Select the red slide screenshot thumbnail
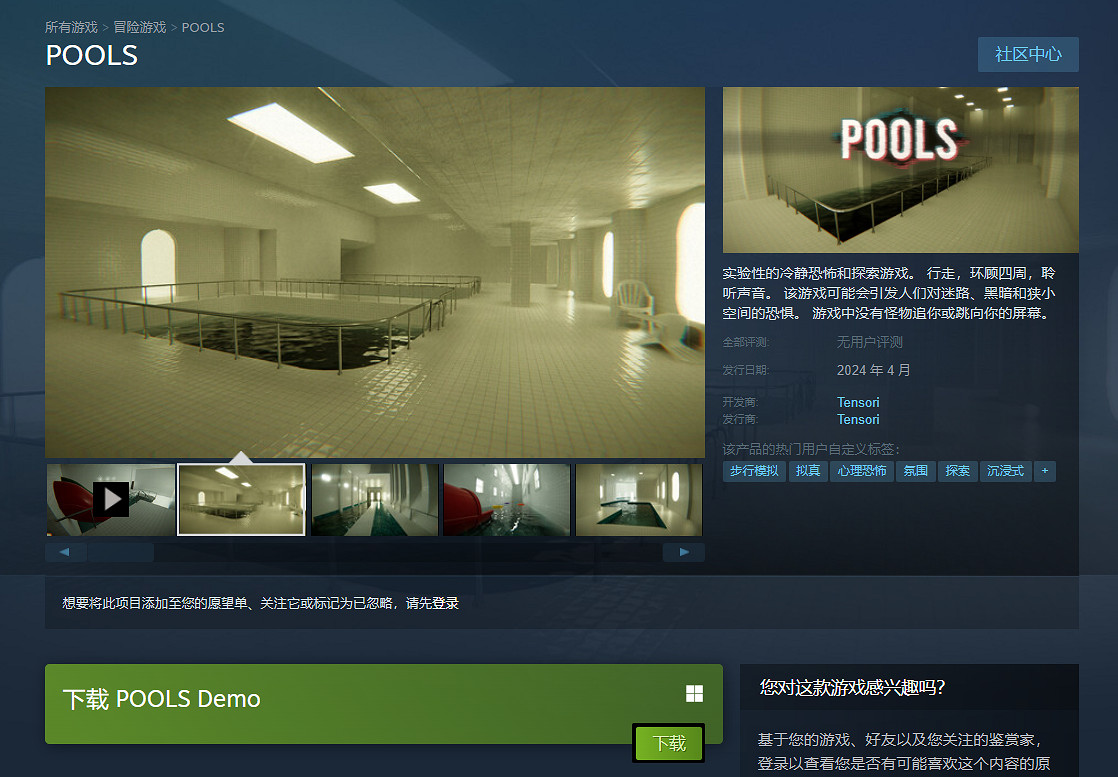The image size is (1118, 777). [506, 499]
